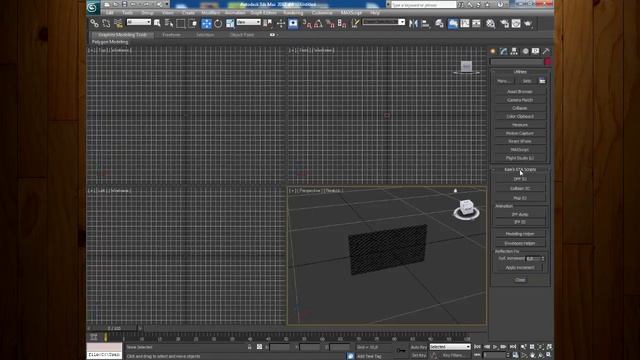This screenshot has width=640, height=360.
Task: Choose the Rectangular Selection Region icon
Action: pos(180,23)
